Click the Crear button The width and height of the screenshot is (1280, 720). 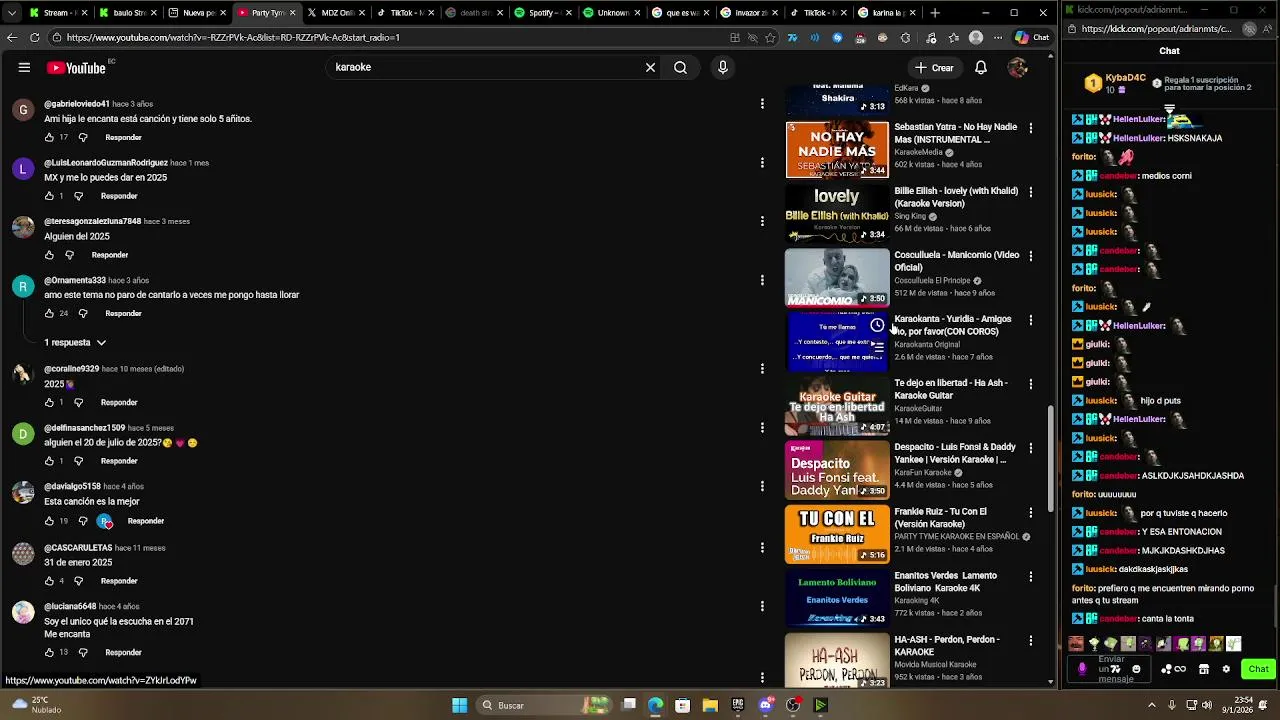[x=934, y=67]
